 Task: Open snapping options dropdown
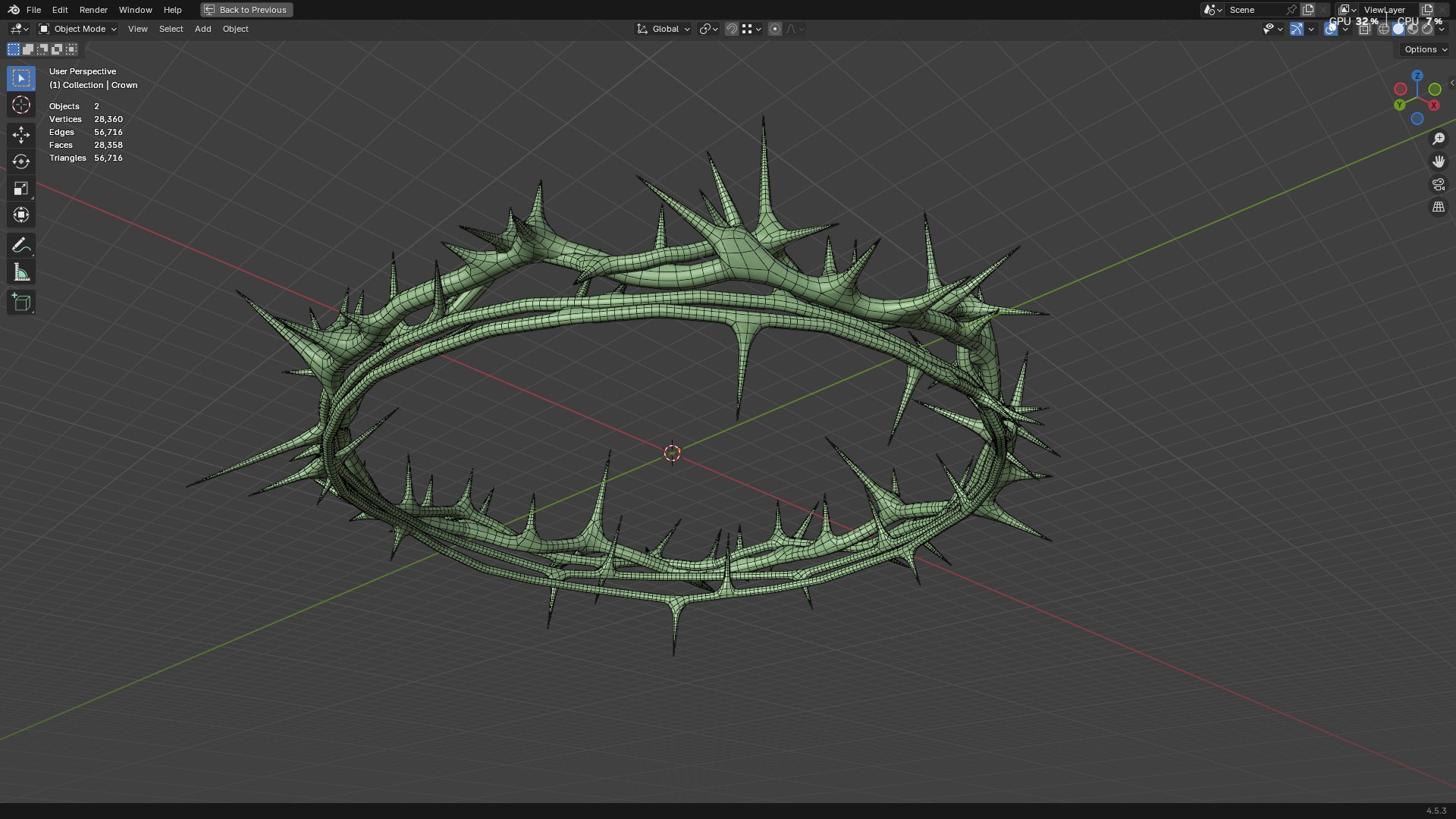point(751,29)
